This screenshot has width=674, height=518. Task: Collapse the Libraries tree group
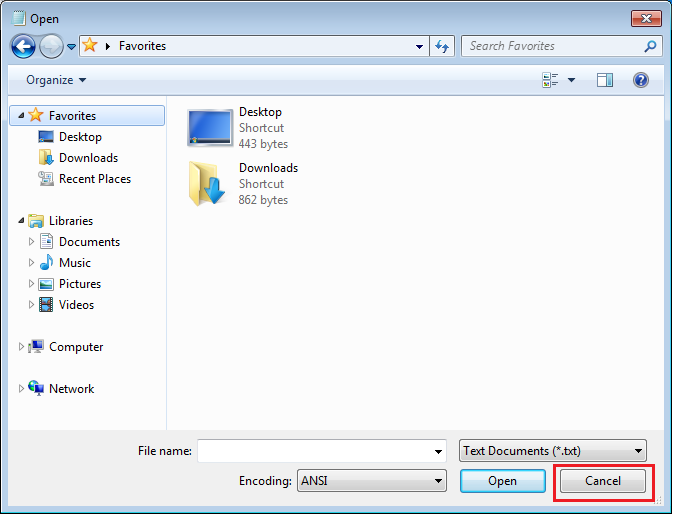[x=21, y=220]
